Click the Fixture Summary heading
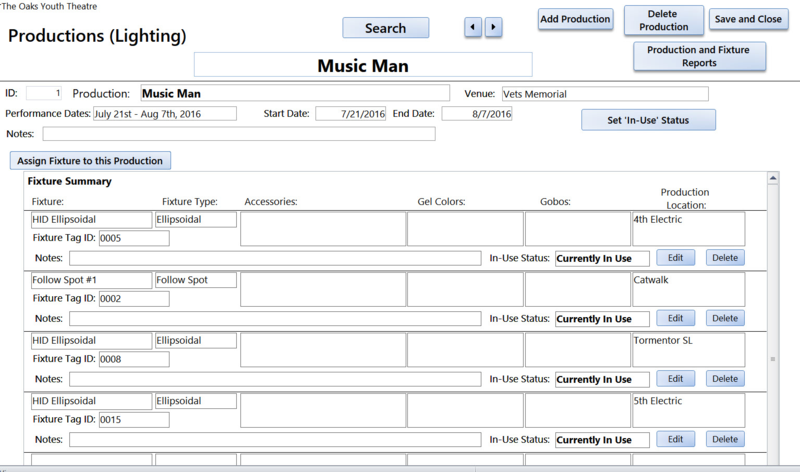 tap(69, 181)
